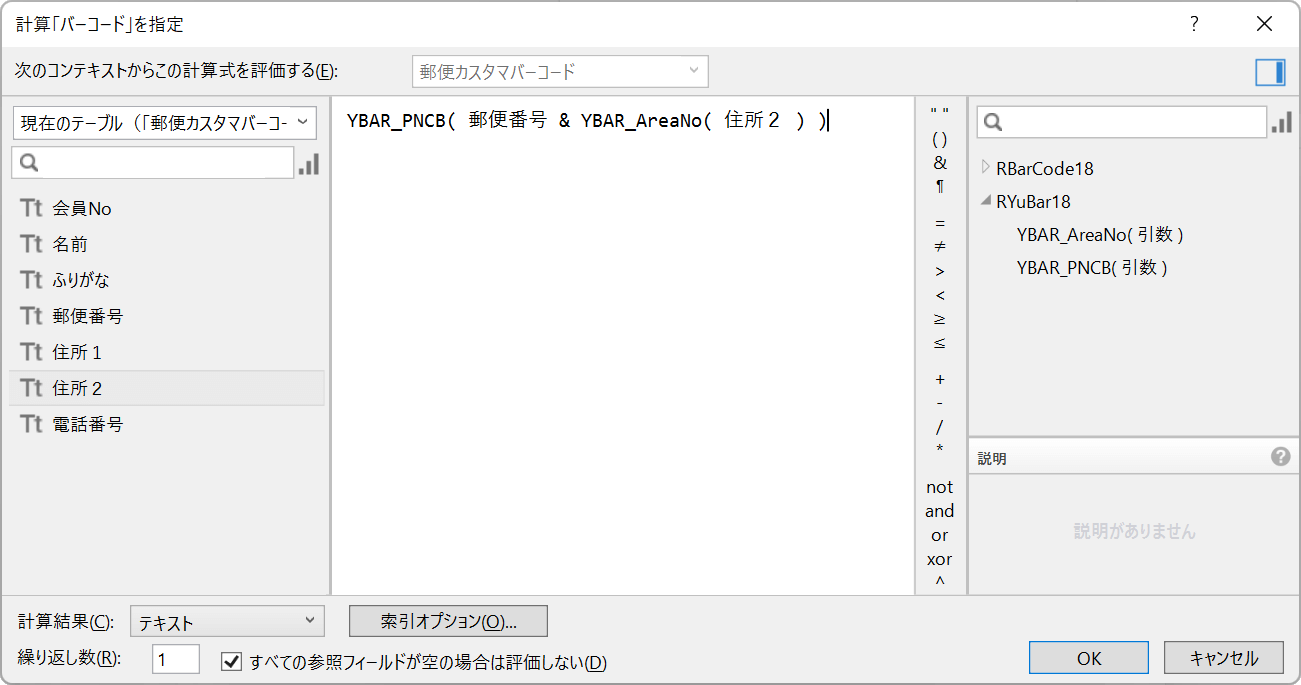Click the sort icon next to function search box
1301x685 pixels.
click(x=1282, y=121)
